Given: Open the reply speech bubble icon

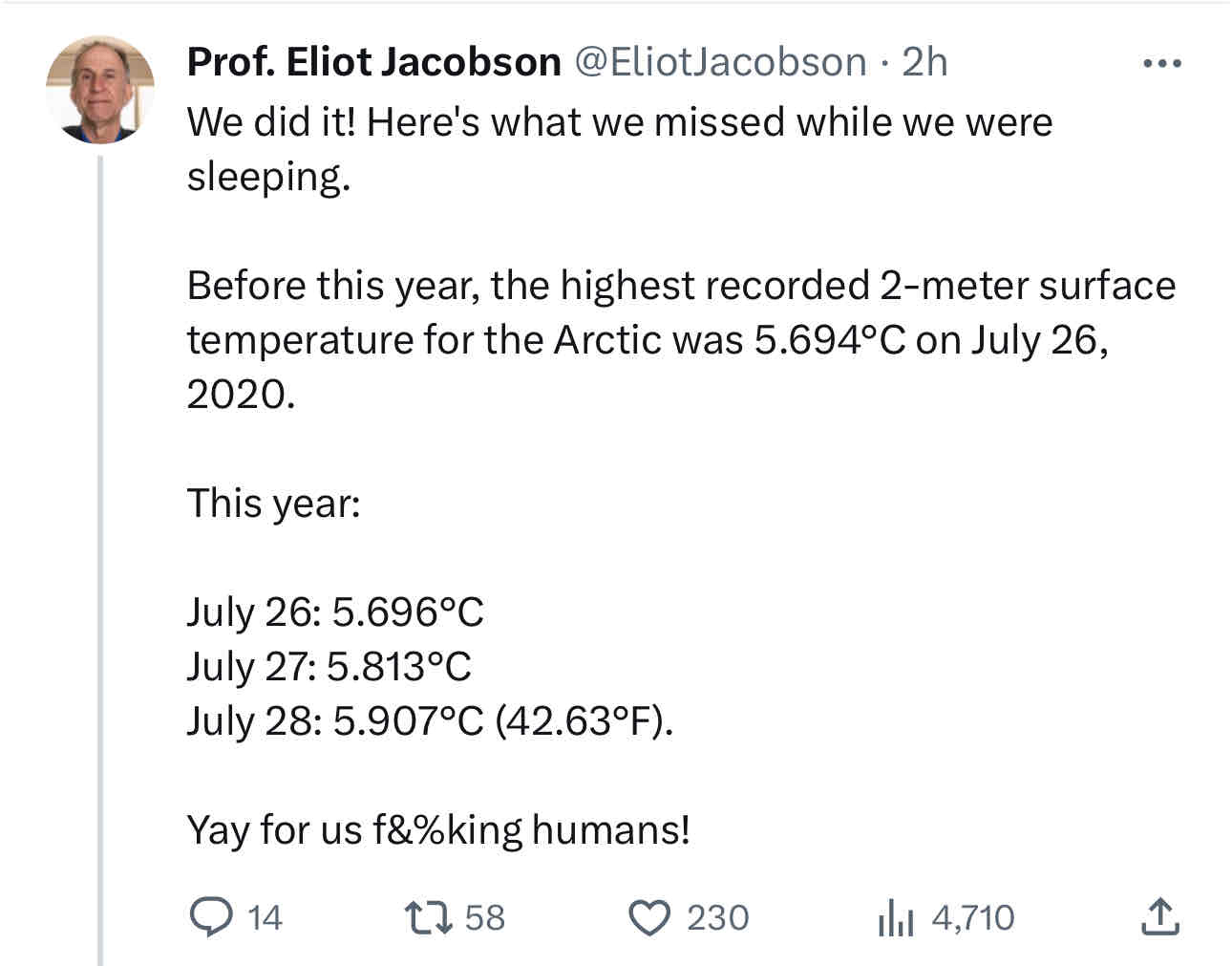Looking at the screenshot, I should 210,917.
